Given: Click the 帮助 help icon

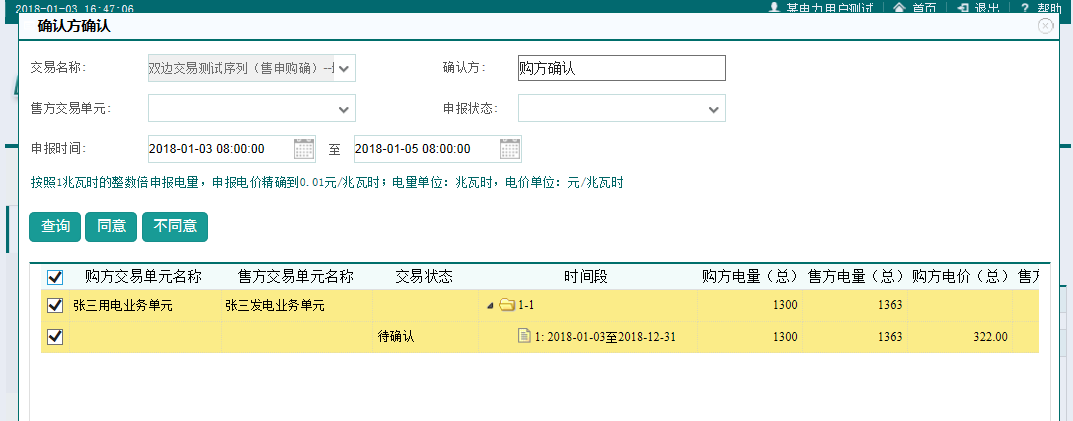Looking at the screenshot, I should (x=1024, y=7).
